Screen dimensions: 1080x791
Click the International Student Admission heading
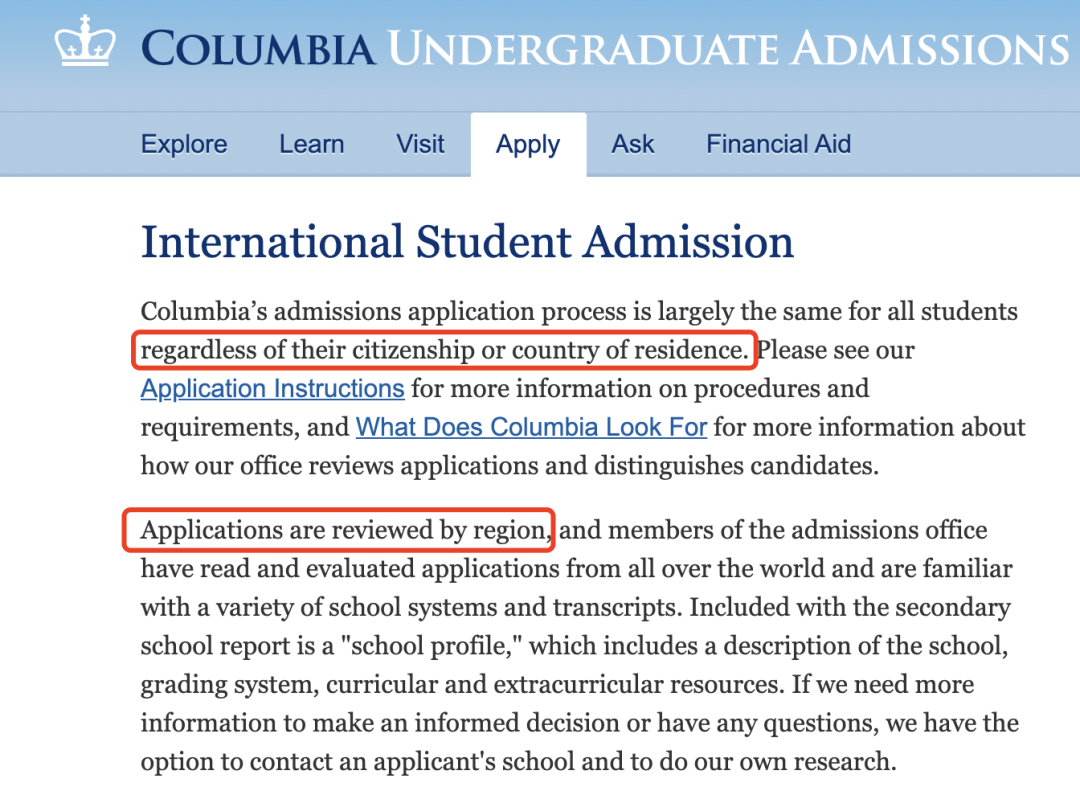tap(467, 242)
